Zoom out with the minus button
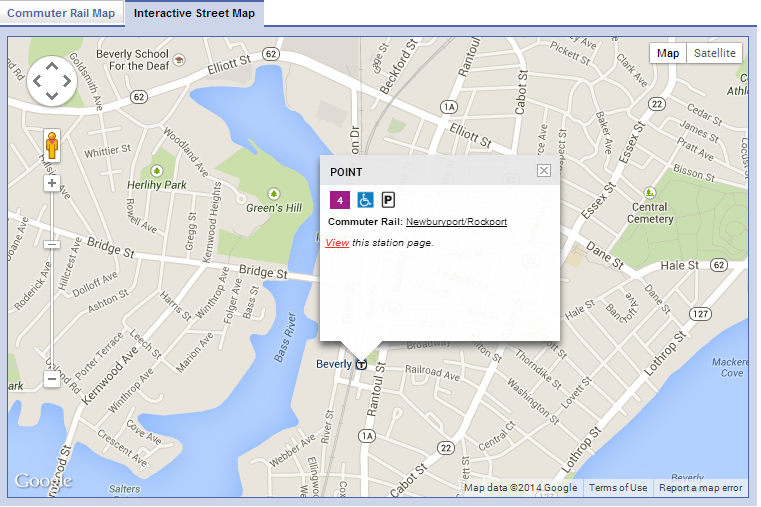761x507 pixels. click(52, 378)
